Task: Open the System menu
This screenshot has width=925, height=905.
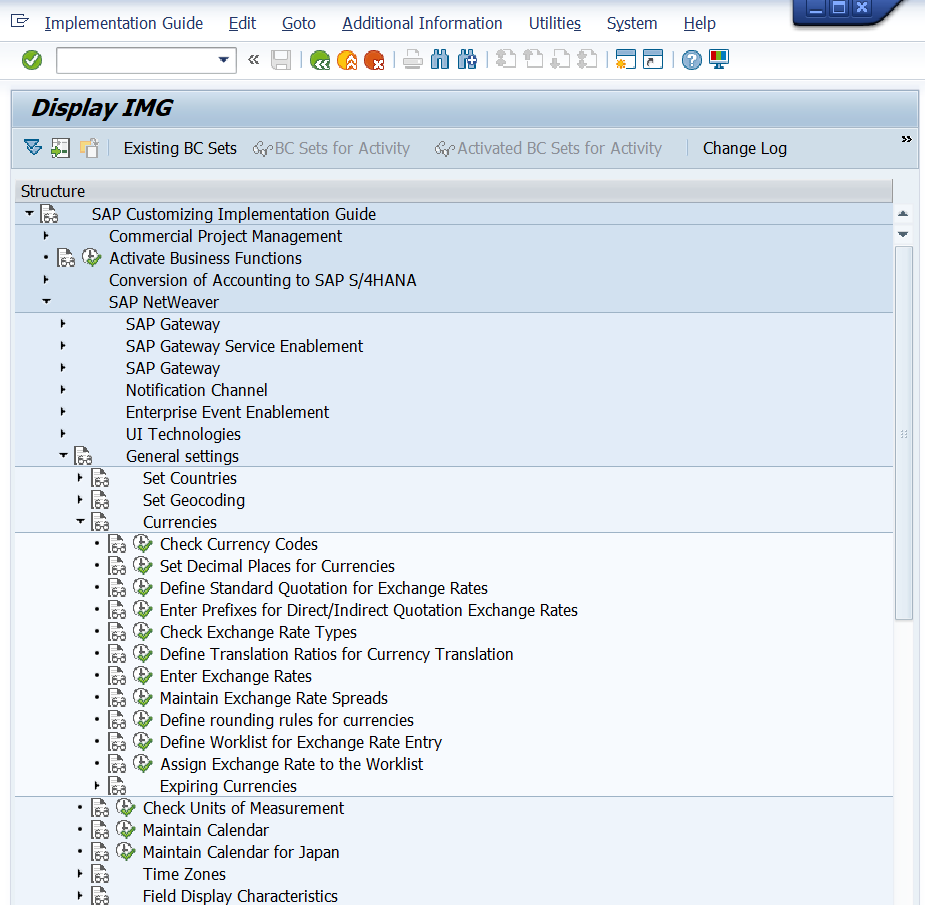Action: (632, 24)
